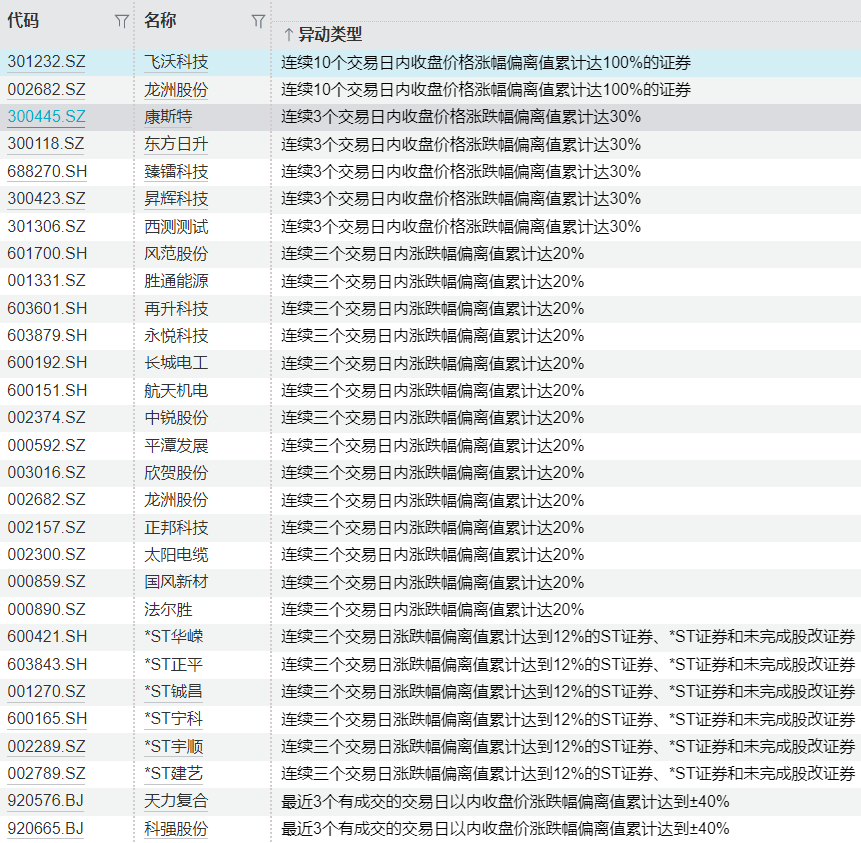Image resolution: width=861 pixels, height=843 pixels.
Task: Click the 异动类型 cell for 康斯特
Action: pos(461,116)
